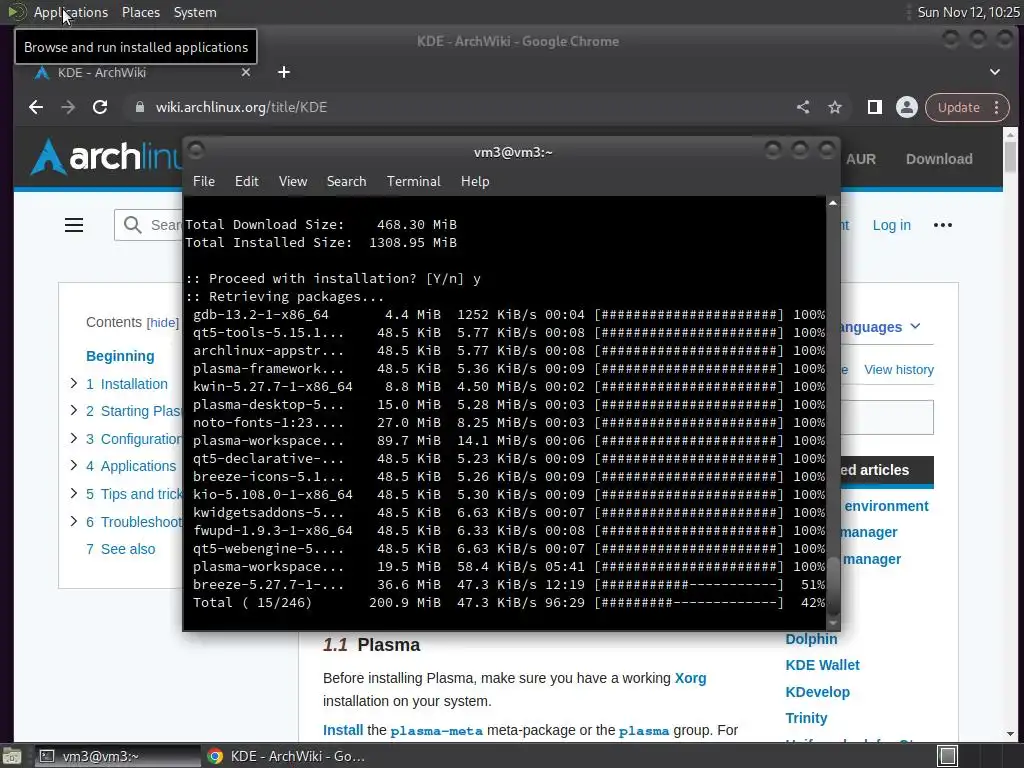The image size is (1024, 768).
Task: Open the wiki hamburger sidebar menu
Action: [x=74, y=225]
